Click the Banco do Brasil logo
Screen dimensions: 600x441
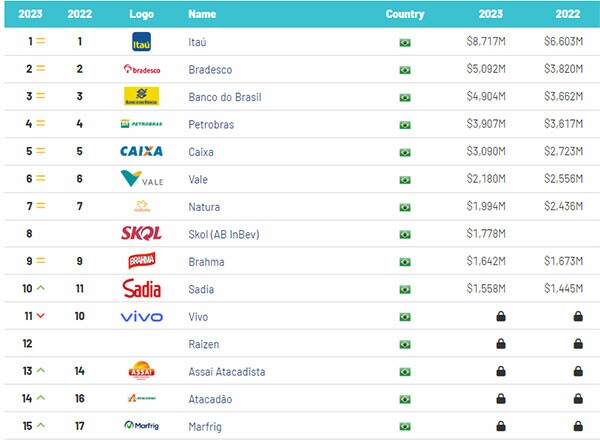(x=141, y=96)
